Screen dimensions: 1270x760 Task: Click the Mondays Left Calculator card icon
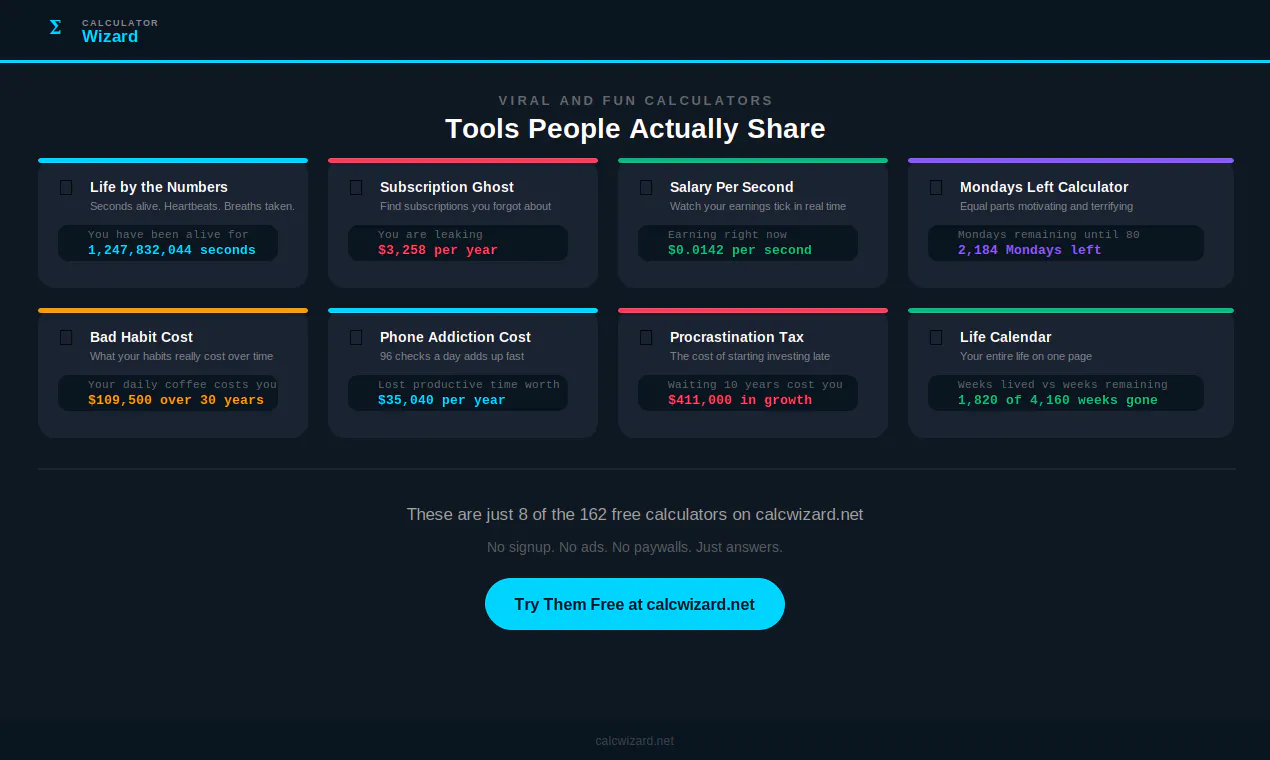936,187
